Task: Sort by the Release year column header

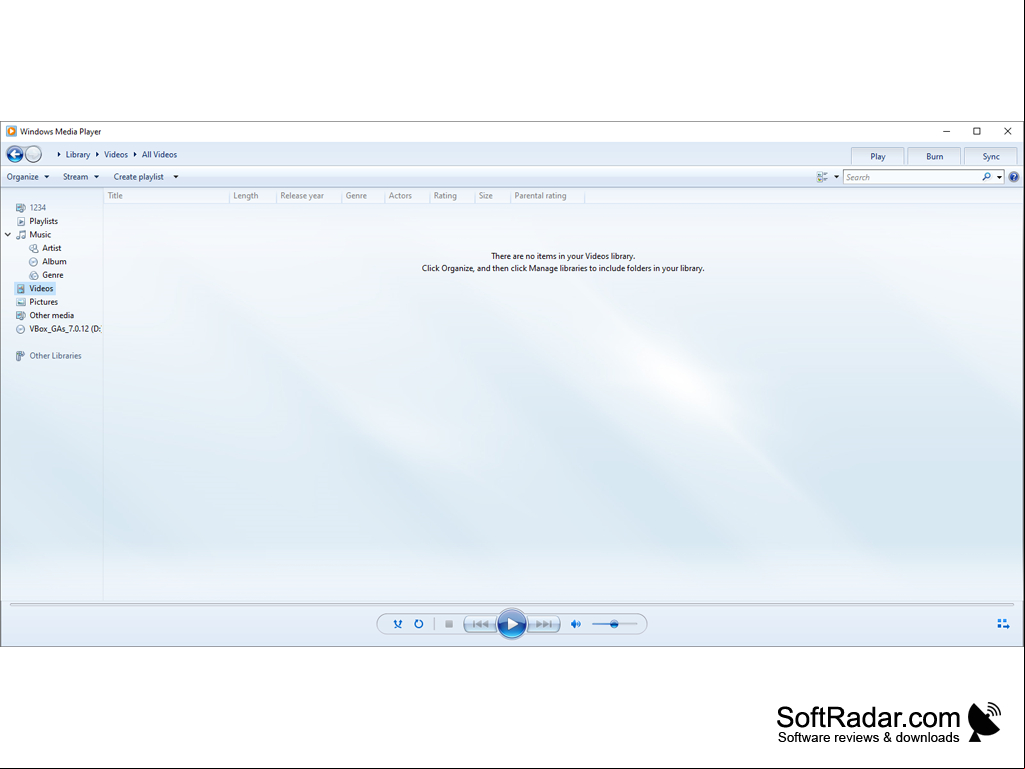Action: (x=309, y=196)
